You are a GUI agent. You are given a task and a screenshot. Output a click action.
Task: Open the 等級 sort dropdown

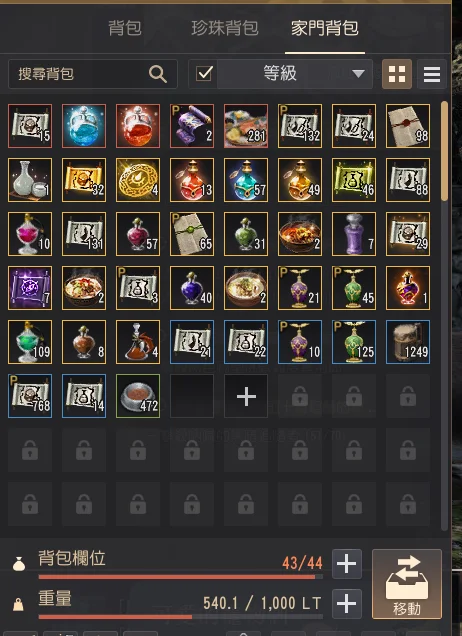295,74
